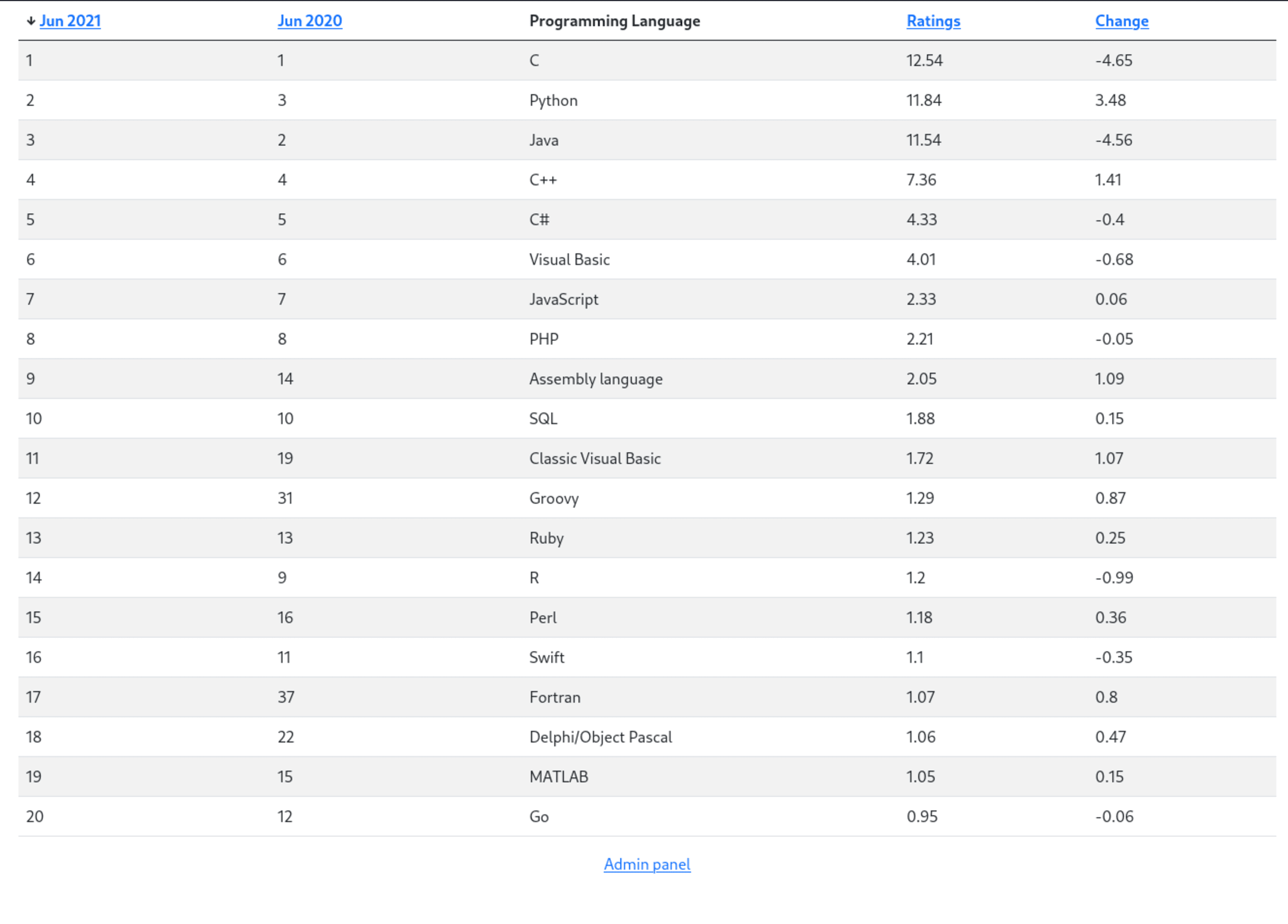Viewport: 1288px width, 924px height.
Task: Select the MATLAB row name
Action: 558,776
